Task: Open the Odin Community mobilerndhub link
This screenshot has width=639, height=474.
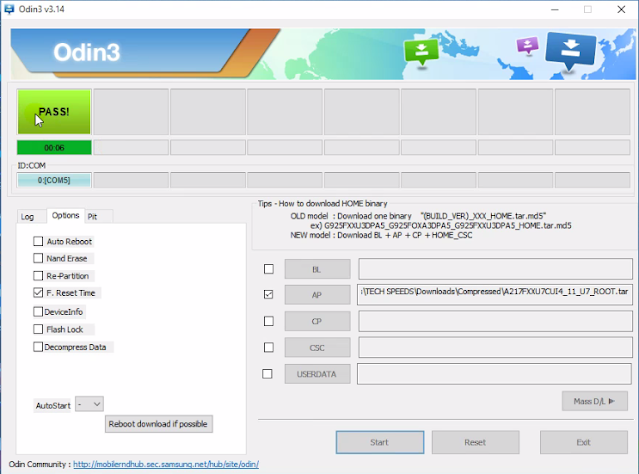Action: pyautogui.click(x=166, y=464)
